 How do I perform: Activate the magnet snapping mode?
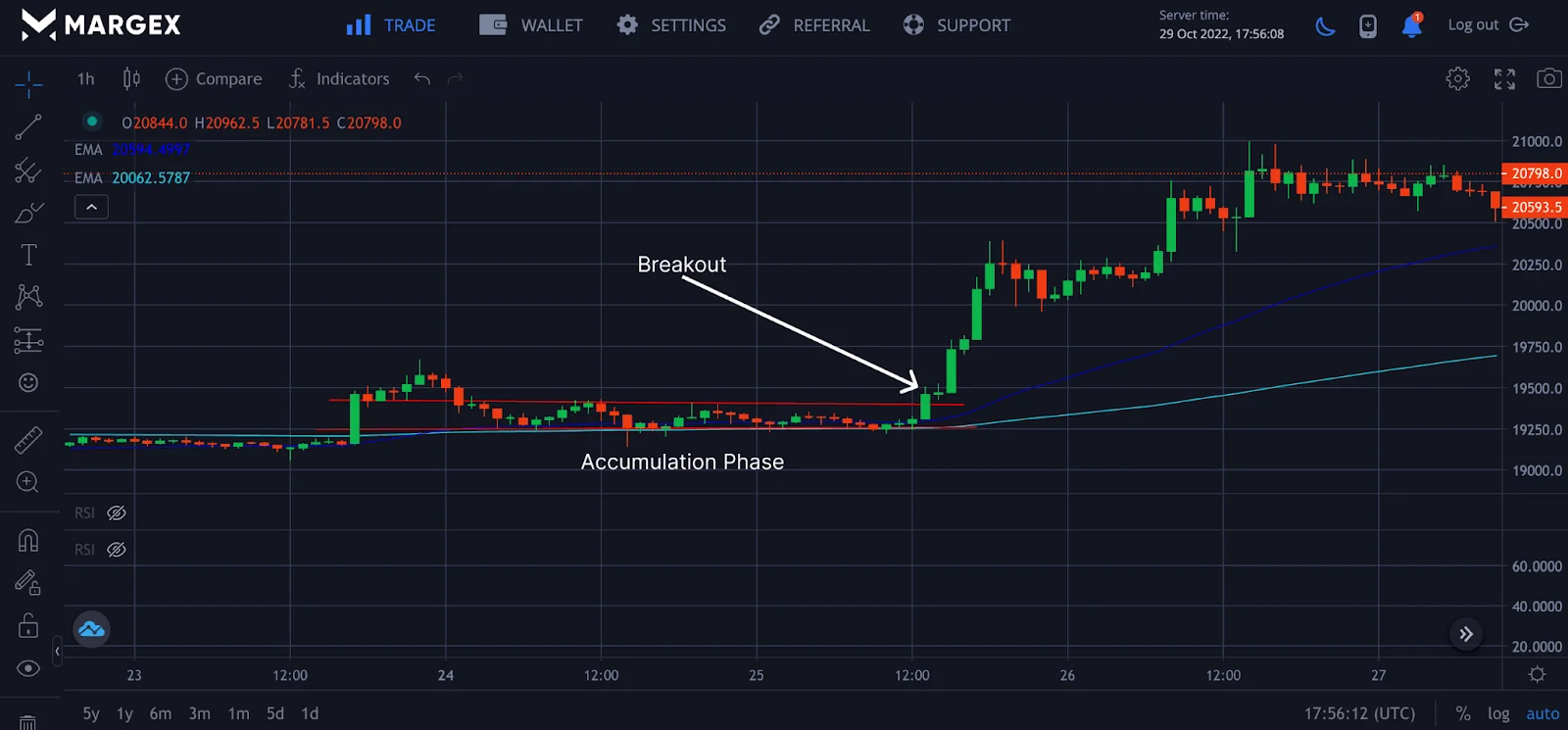pos(28,540)
